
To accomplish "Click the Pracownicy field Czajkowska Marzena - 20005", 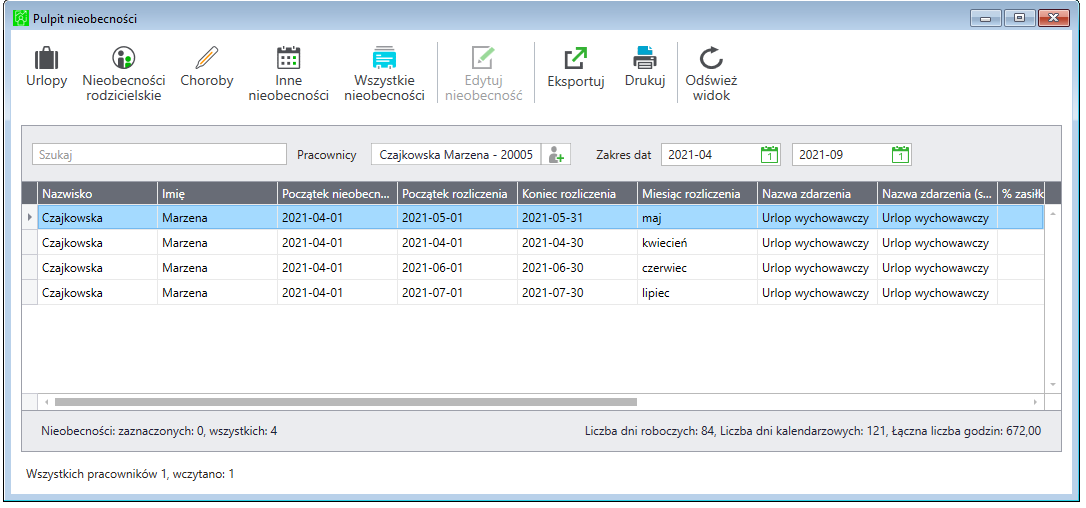I will click(456, 155).
